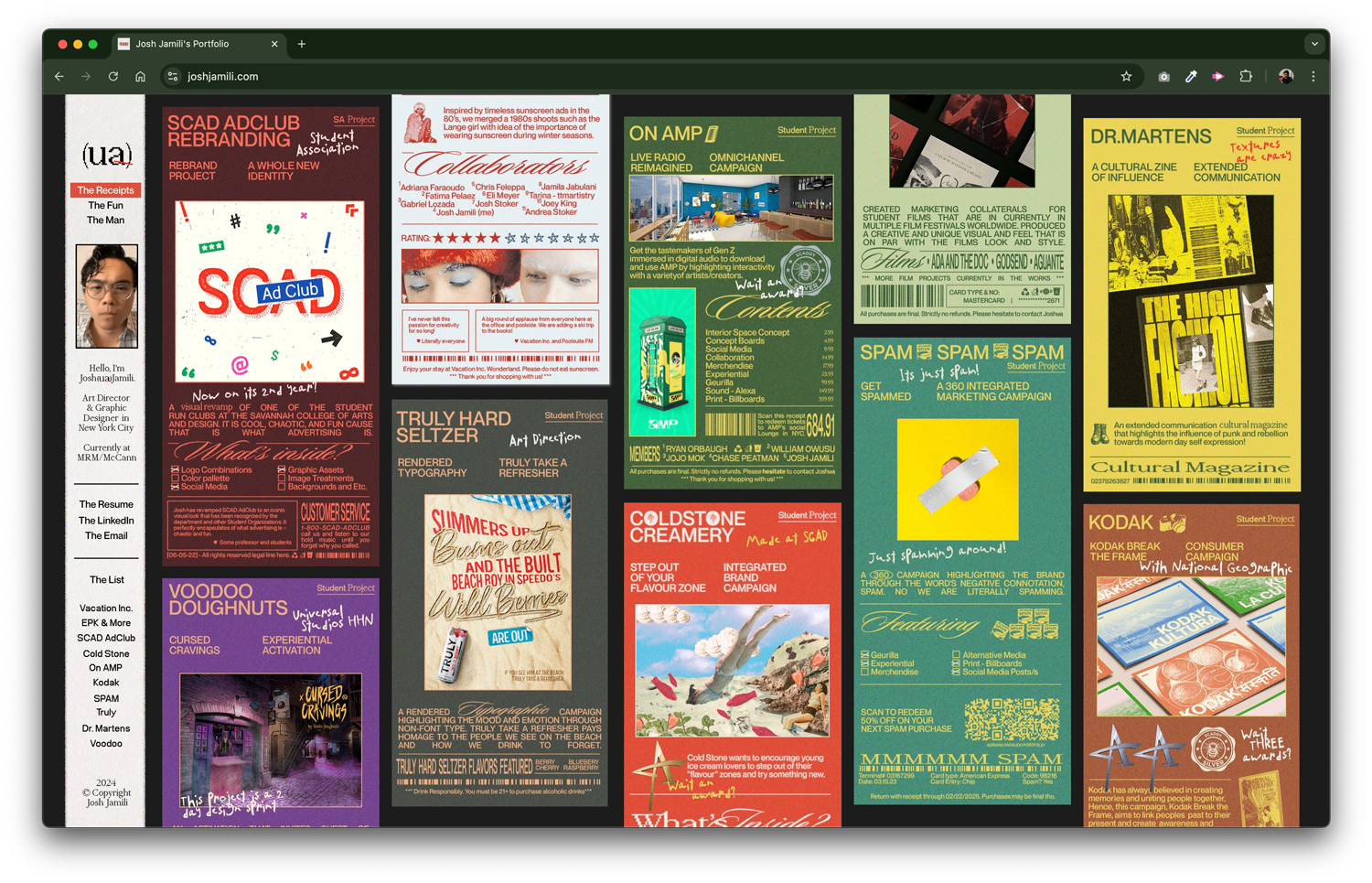Open Voodoo from The List
The width and height of the screenshot is (1372, 883).
[x=106, y=744]
